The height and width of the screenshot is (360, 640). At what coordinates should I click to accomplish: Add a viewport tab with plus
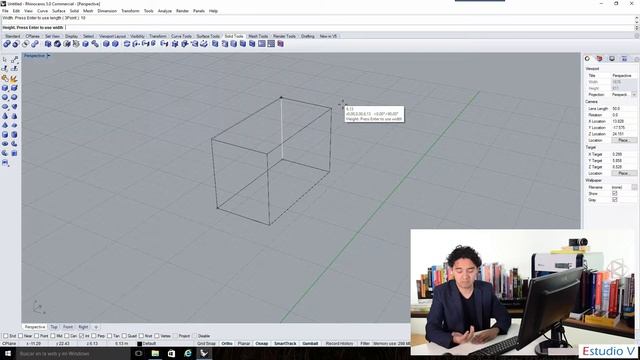pyautogui.click(x=96, y=327)
